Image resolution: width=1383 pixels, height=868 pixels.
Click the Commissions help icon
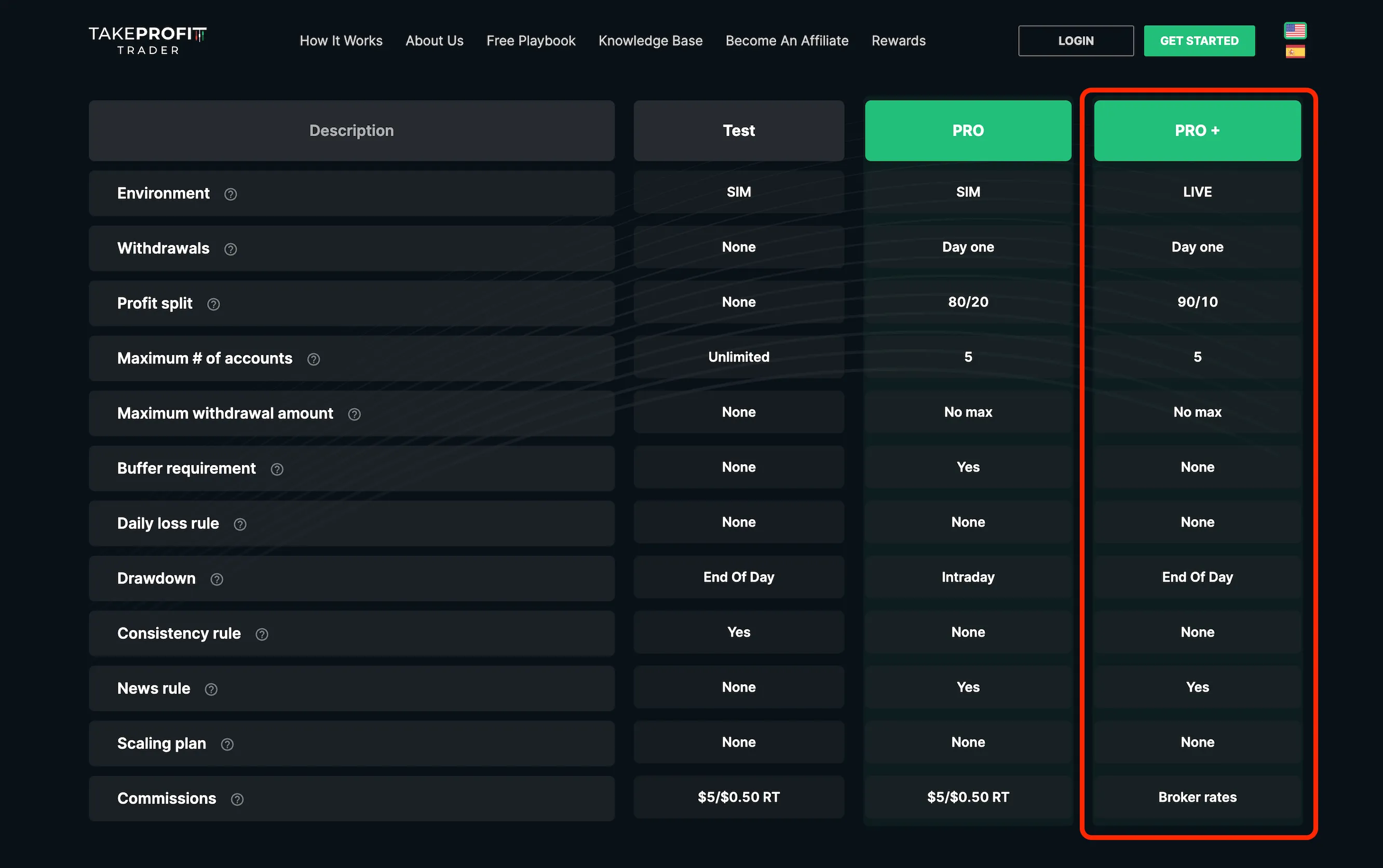(237, 799)
